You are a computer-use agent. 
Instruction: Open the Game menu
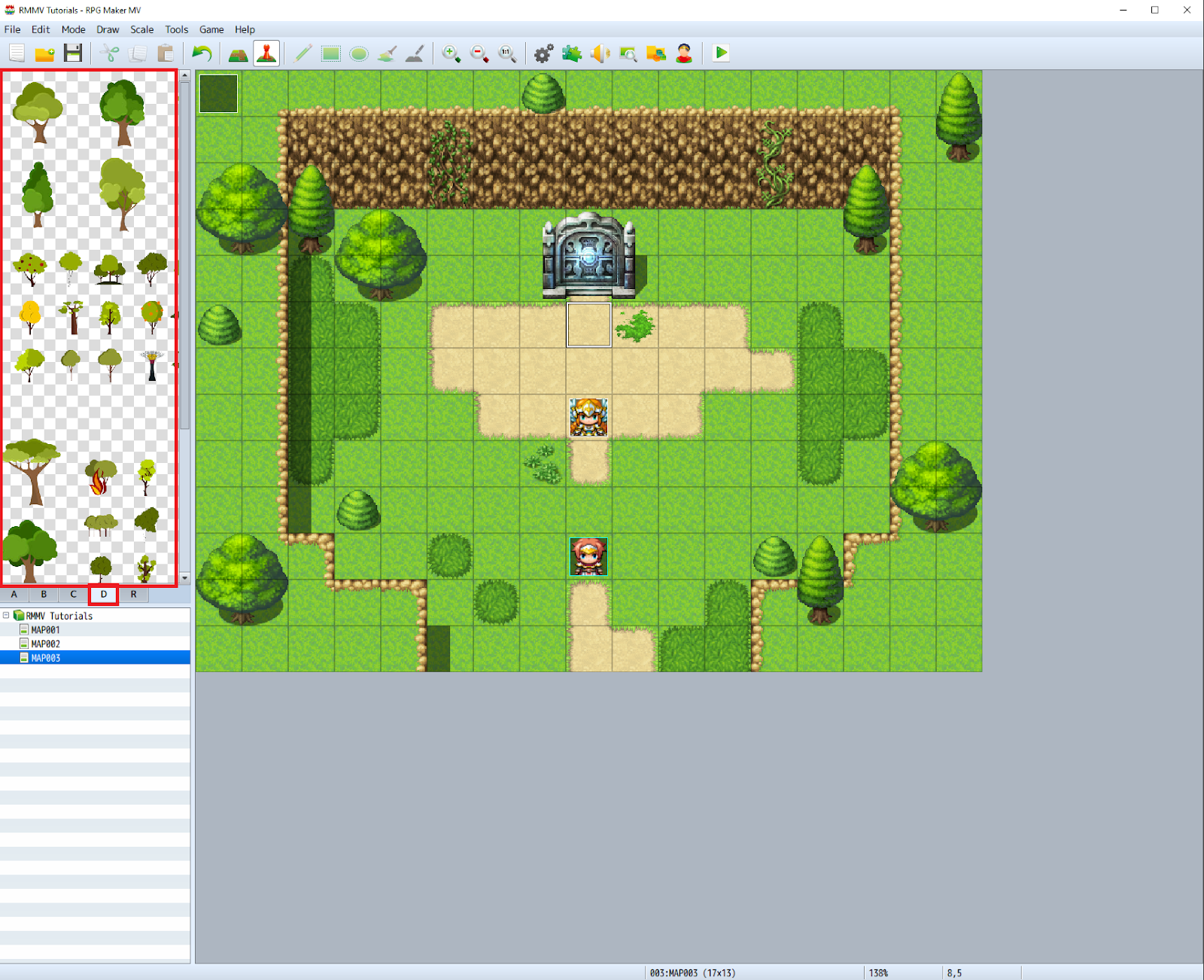click(x=211, y=29)
